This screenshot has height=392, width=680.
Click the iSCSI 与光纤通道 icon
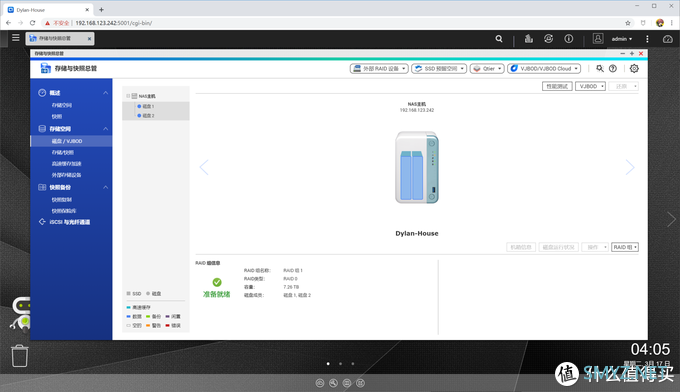tap(42, 222)
